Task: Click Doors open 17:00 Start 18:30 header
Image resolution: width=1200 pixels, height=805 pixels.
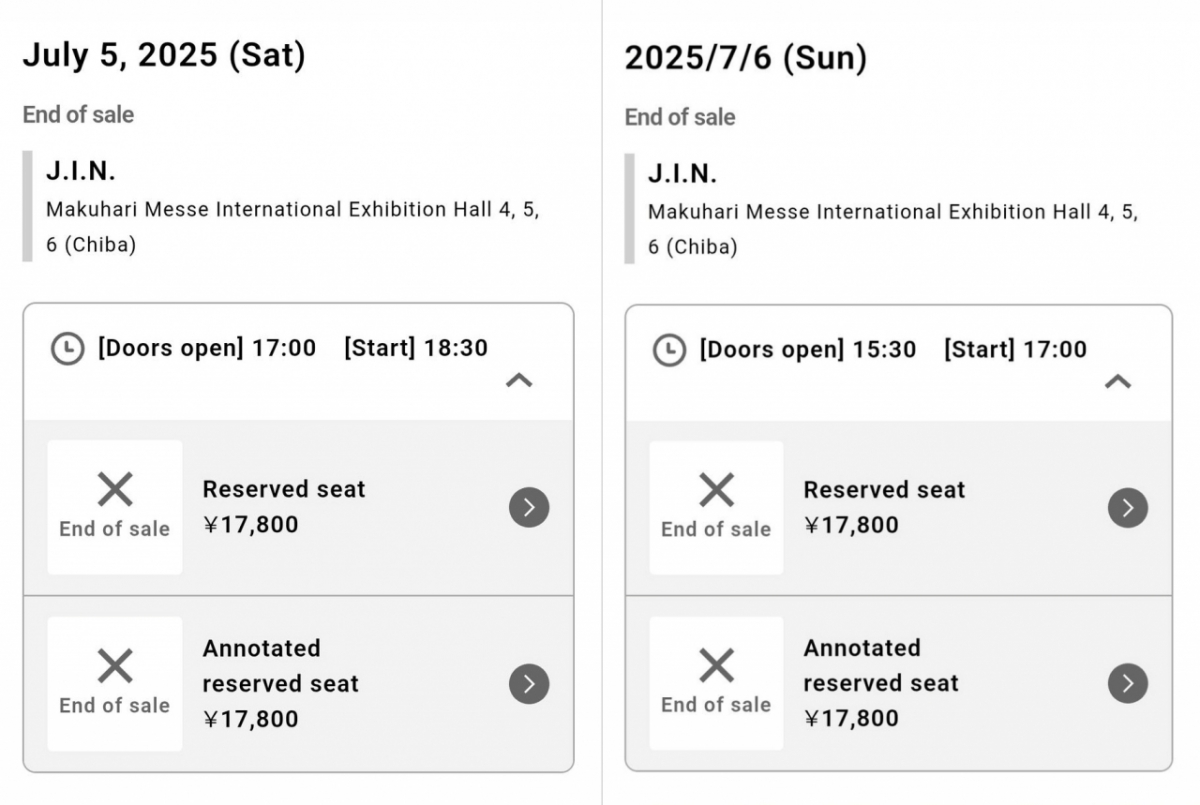Action: [292, 348]
